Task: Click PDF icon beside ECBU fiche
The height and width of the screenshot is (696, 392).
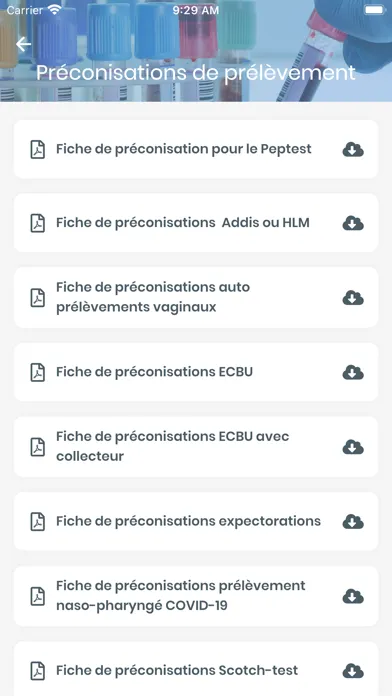Action: [38, 372]
